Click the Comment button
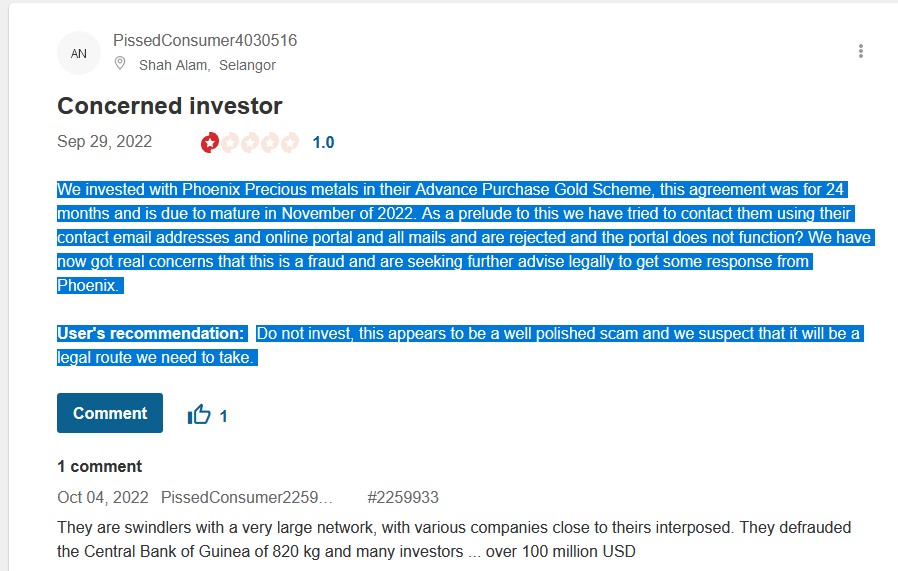Screen dimensions: 898x571 110,413
